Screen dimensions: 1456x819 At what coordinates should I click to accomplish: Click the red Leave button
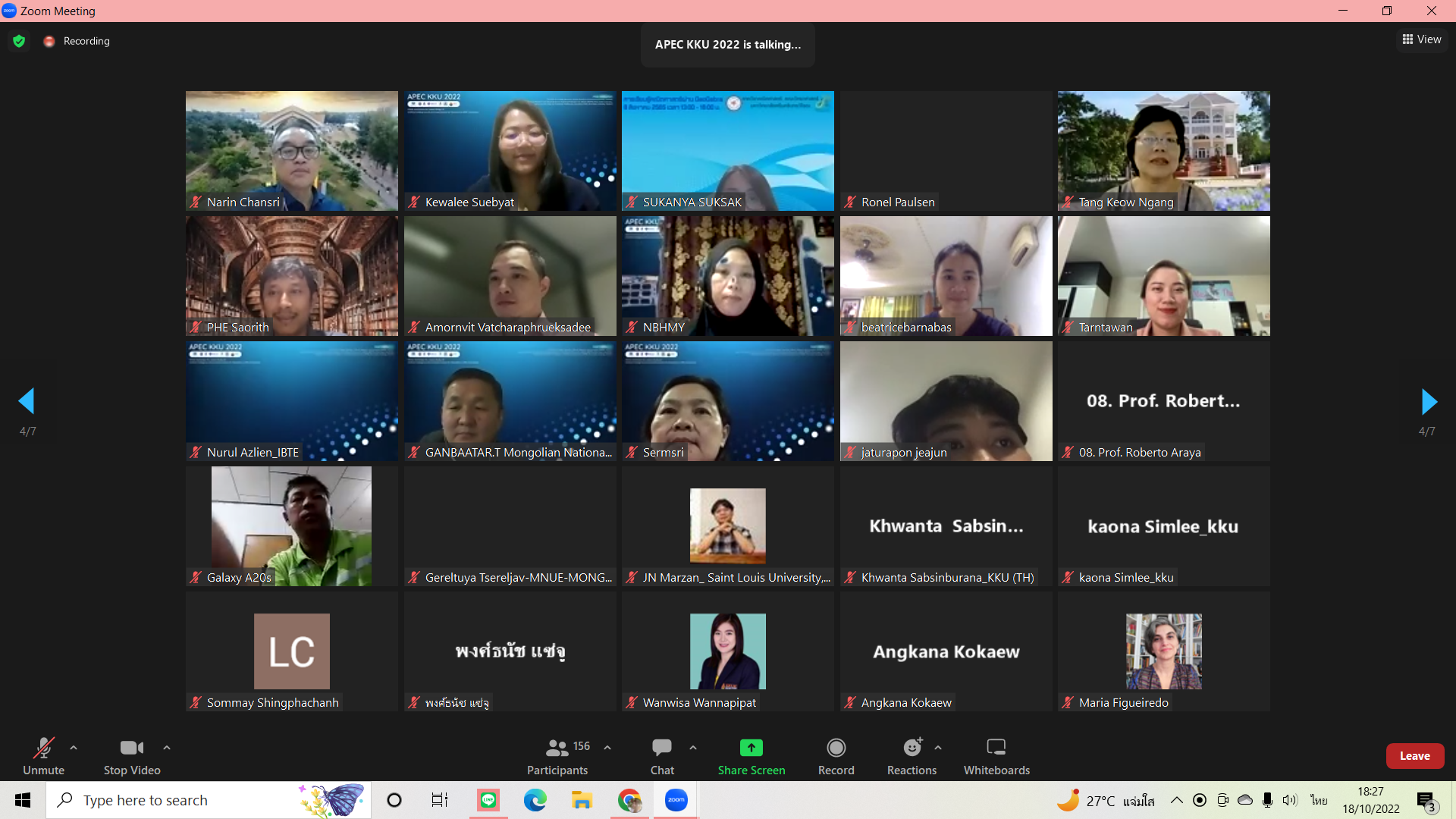pos(1414,756)
